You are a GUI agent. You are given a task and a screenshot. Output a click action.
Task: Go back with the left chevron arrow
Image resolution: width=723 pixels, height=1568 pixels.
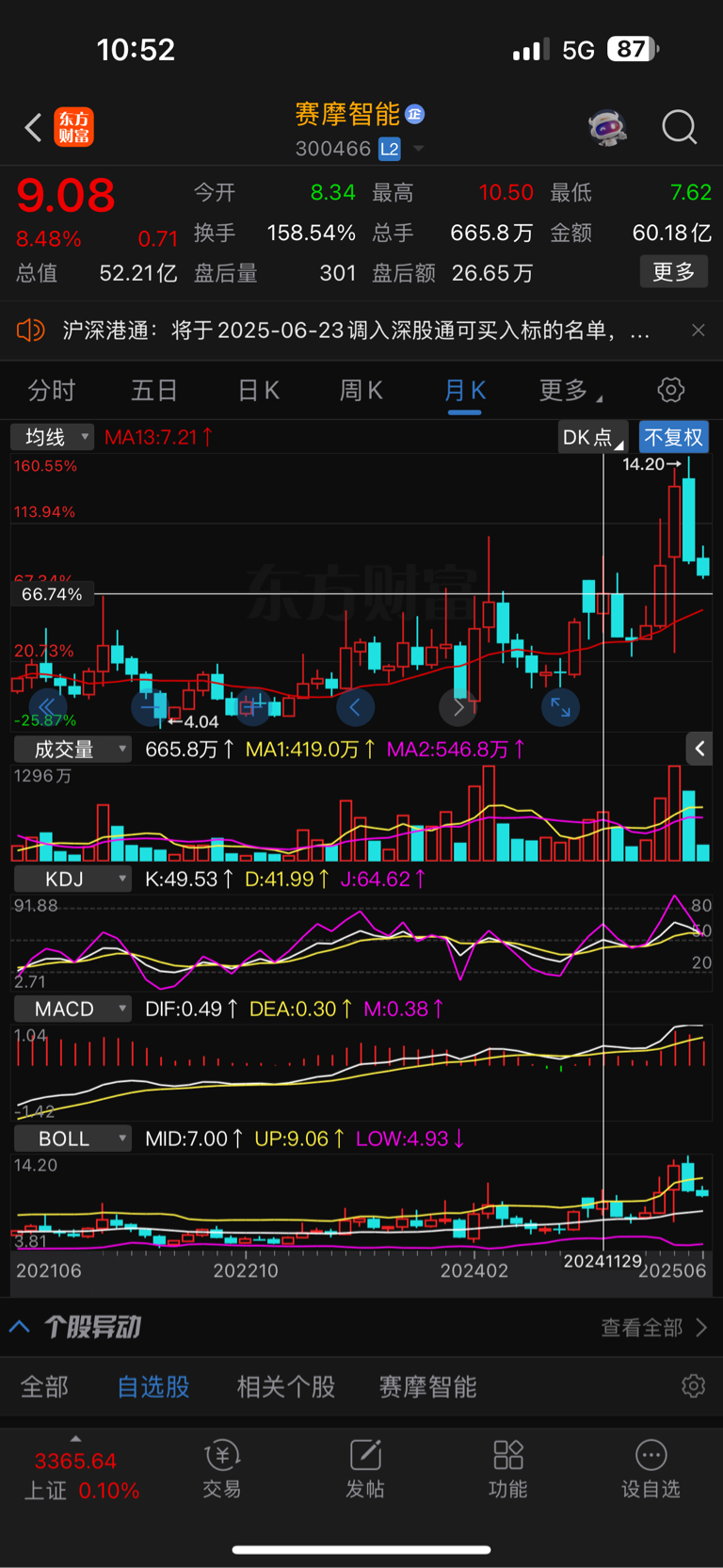pyautogui.click(x=33, y=127)
